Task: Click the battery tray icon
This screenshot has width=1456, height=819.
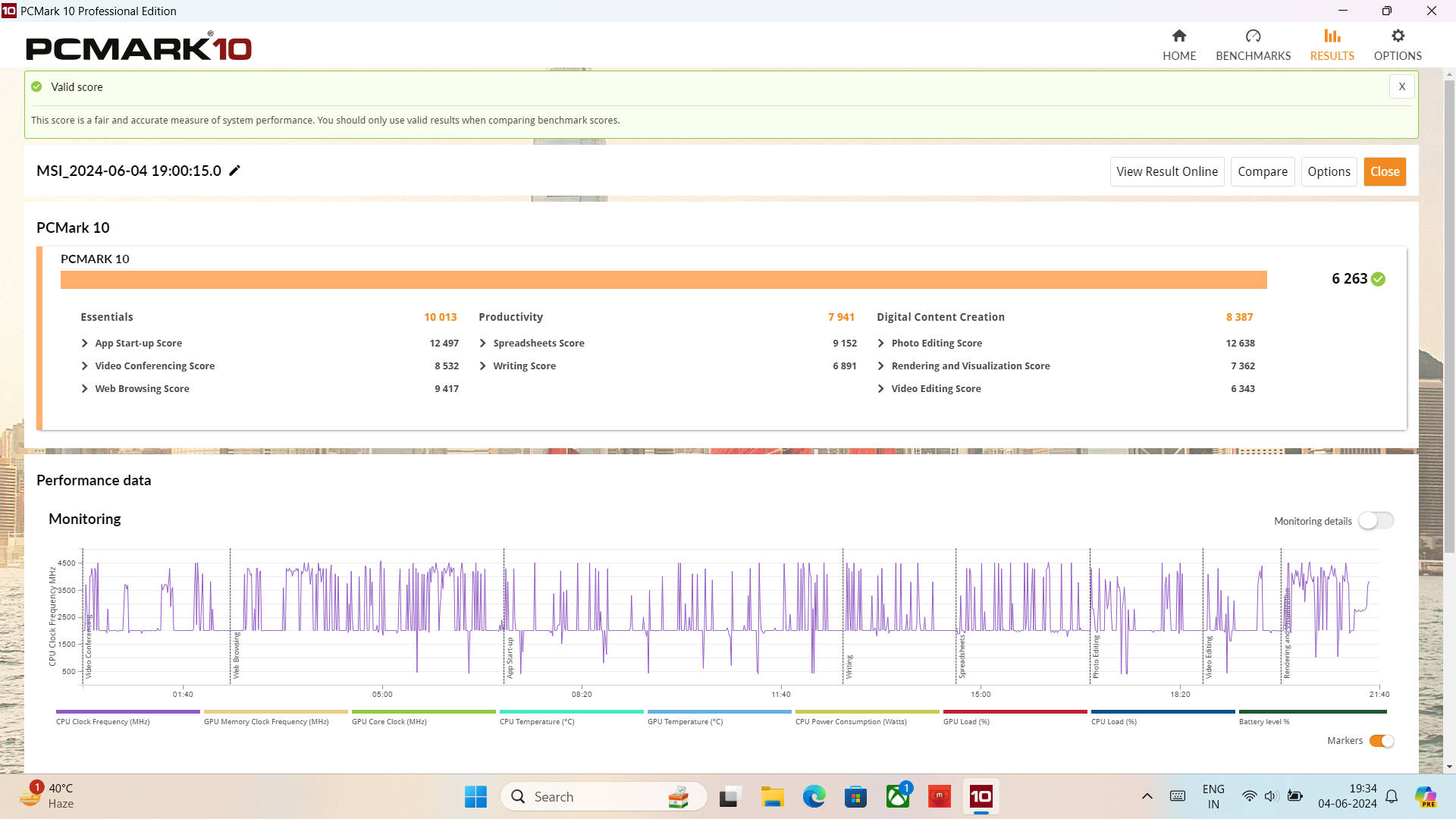Action: pos(1295,796)
